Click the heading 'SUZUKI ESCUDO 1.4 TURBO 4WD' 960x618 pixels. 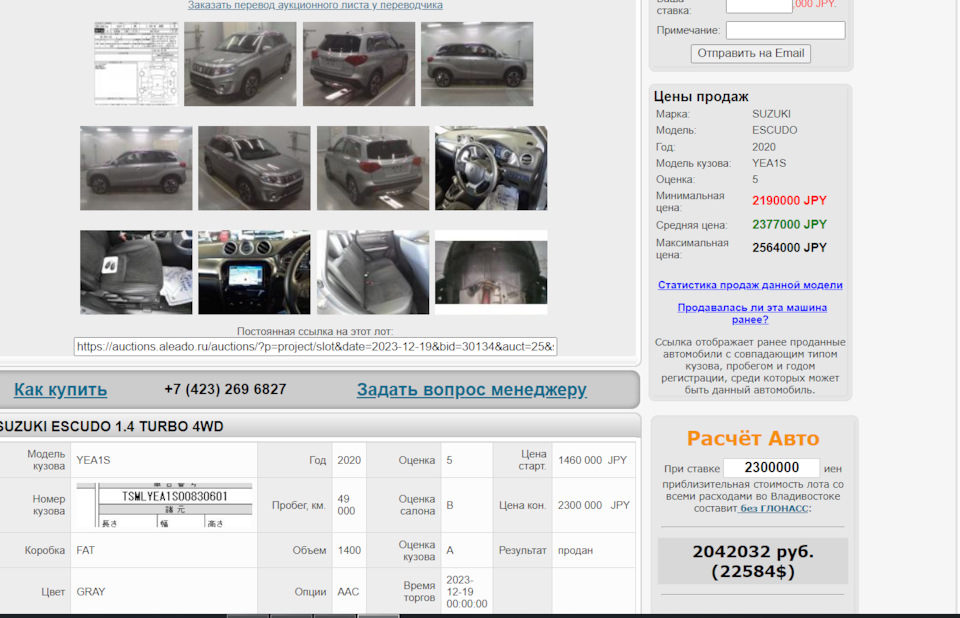point(112,426)
